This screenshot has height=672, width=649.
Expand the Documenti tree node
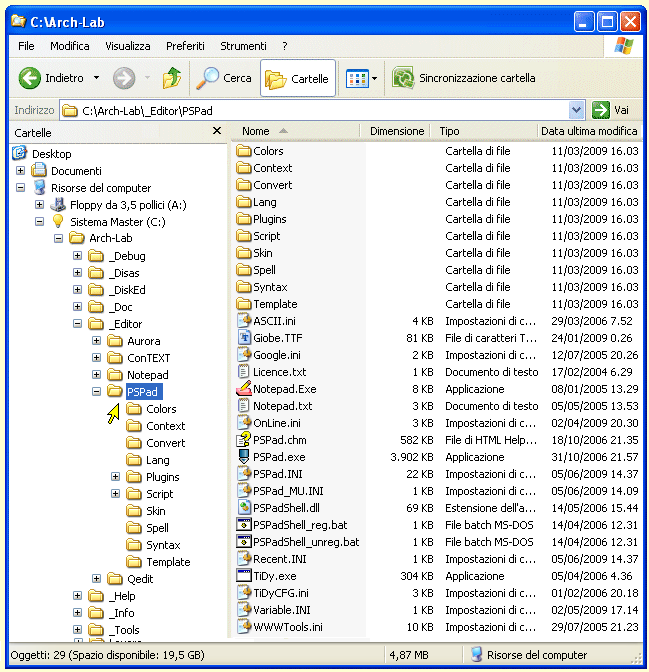(x=20, y=171)
